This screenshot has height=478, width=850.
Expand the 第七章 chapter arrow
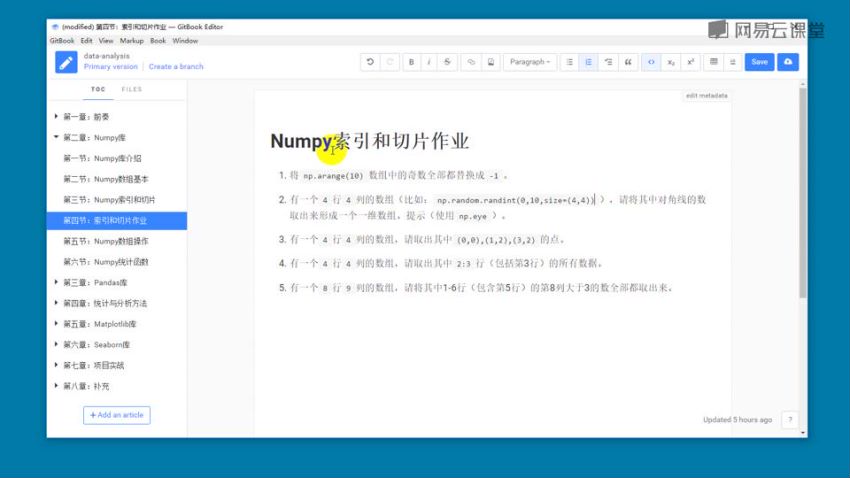point(56,365)
